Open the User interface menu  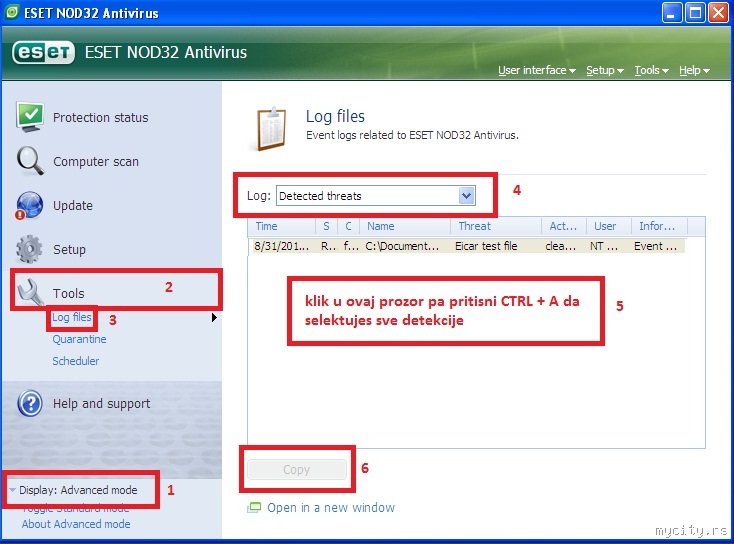click(x=536, y=70)
